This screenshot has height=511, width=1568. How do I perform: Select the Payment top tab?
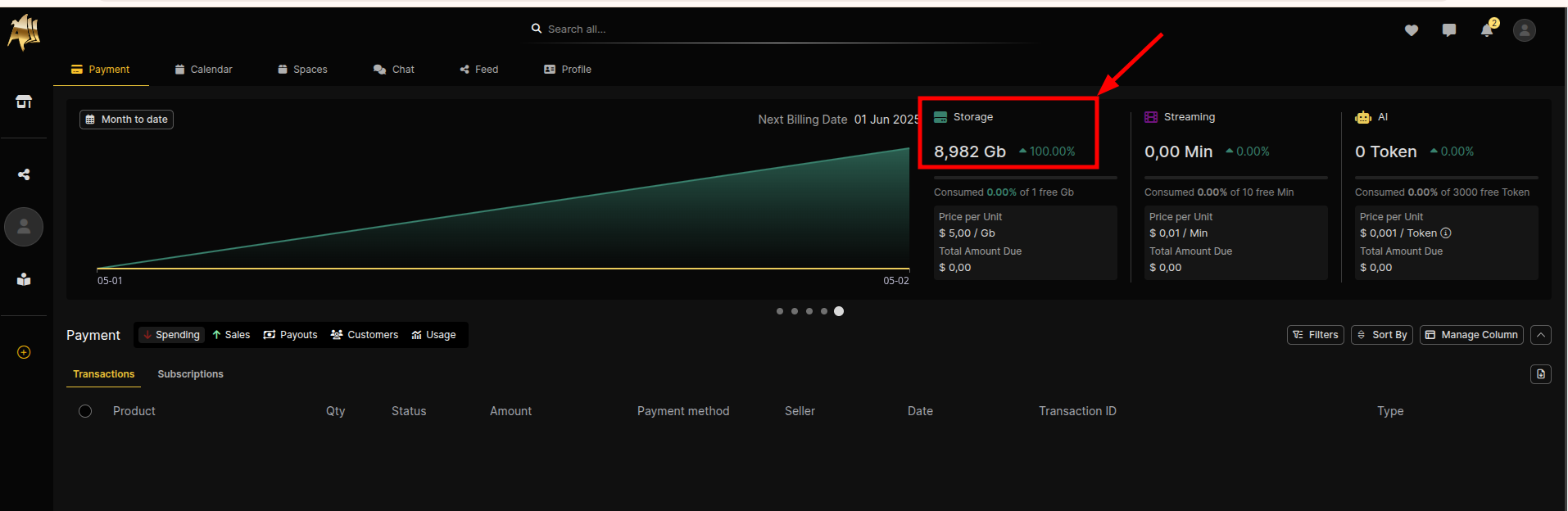pyautogui.click(x=101, y=70)
